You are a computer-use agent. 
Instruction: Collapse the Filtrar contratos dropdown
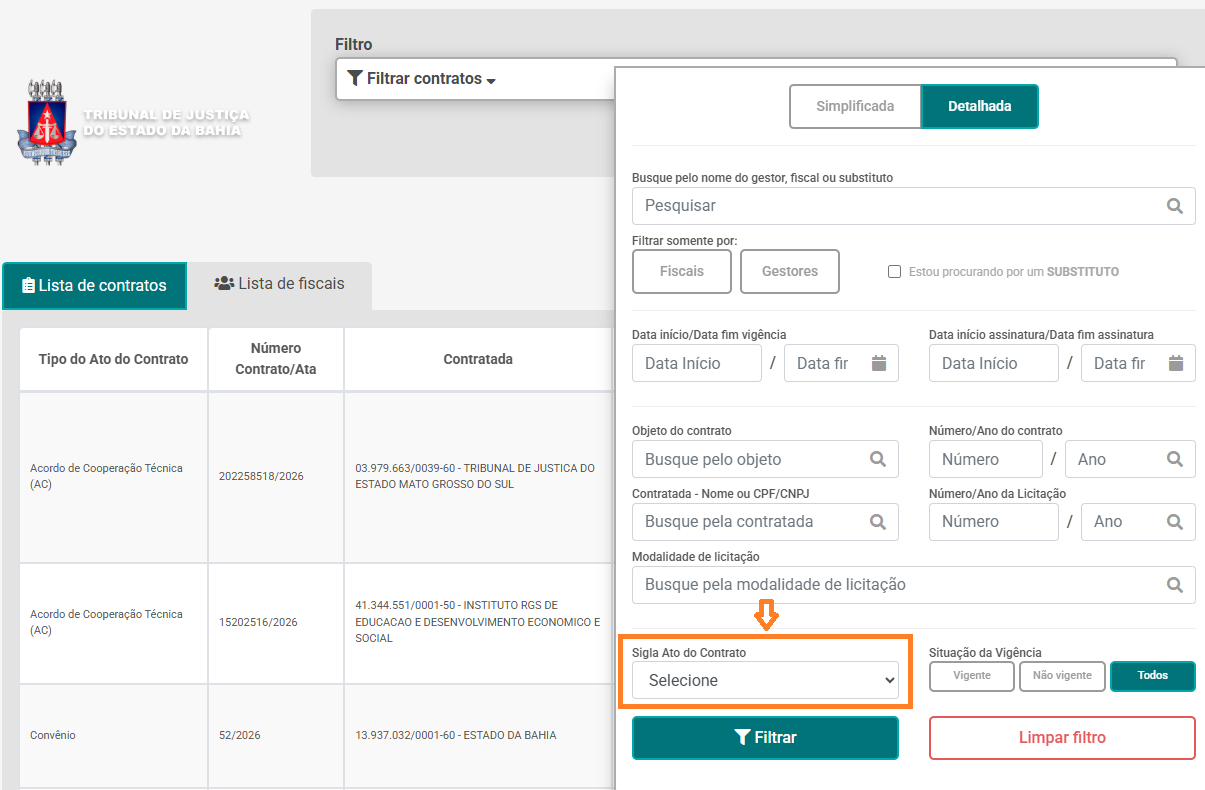(x=421, y=79)
